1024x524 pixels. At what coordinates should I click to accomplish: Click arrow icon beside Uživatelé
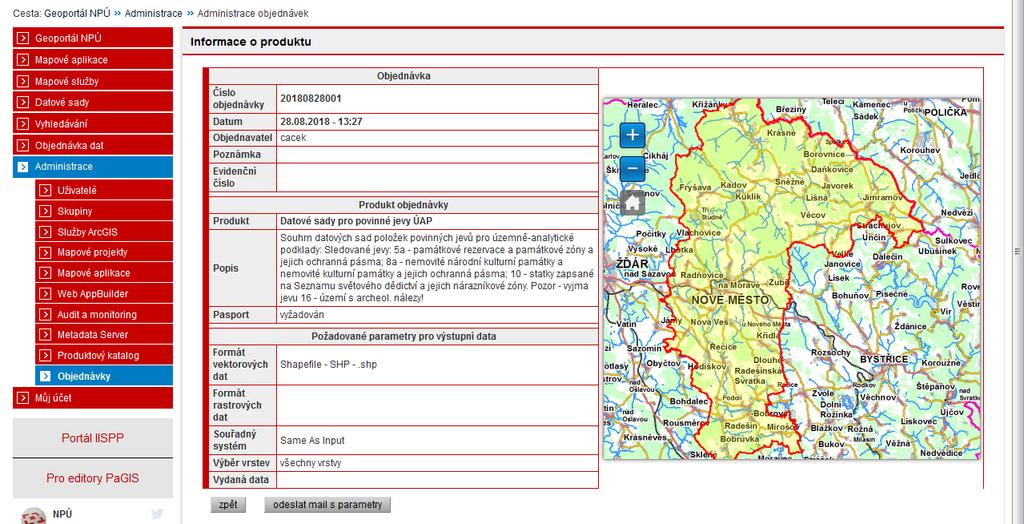(x=45, y=191)
